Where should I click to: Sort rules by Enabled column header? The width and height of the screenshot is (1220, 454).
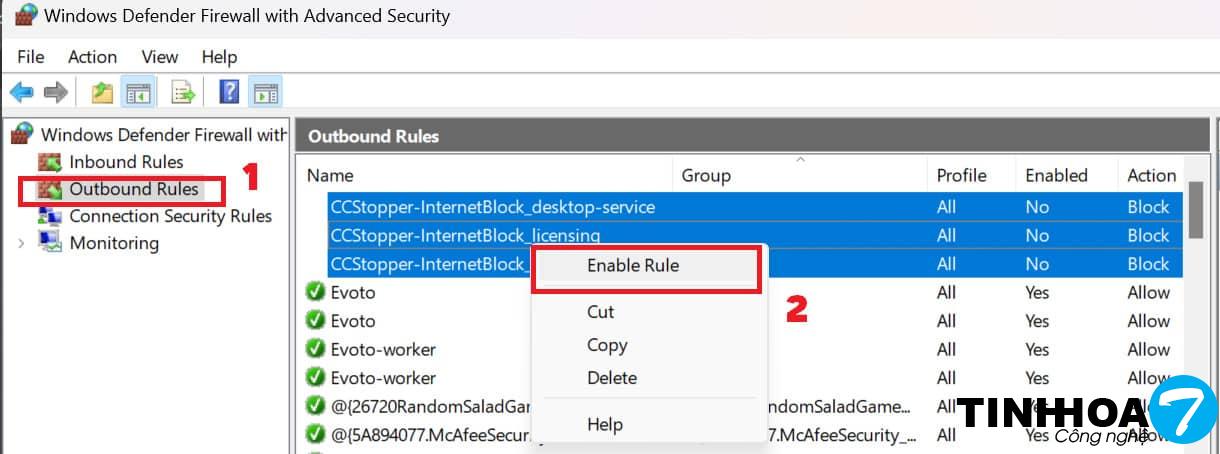coord(1056,176)
